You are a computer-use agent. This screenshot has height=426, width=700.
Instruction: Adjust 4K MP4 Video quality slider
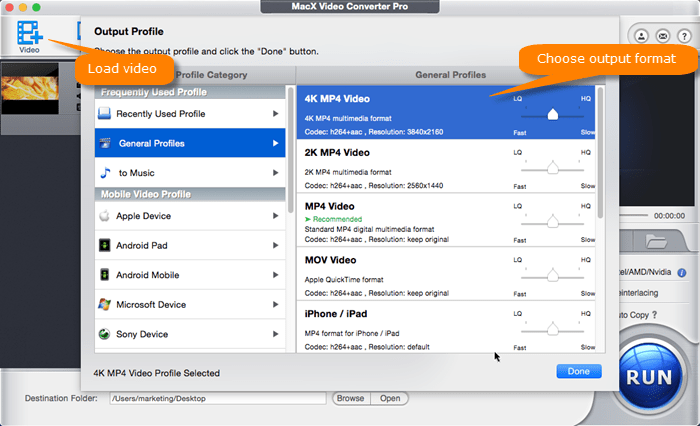pyautogui.click(x=553, y=115)
